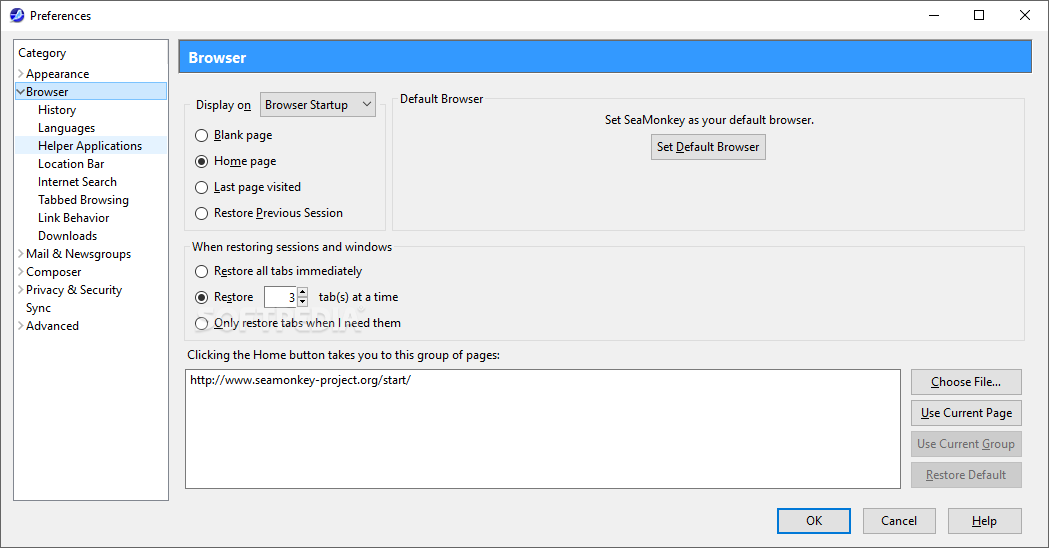Screen dimensions: 1049x548
Task: Expand the Advanced category arrow
Action: [x=21, y=326]
